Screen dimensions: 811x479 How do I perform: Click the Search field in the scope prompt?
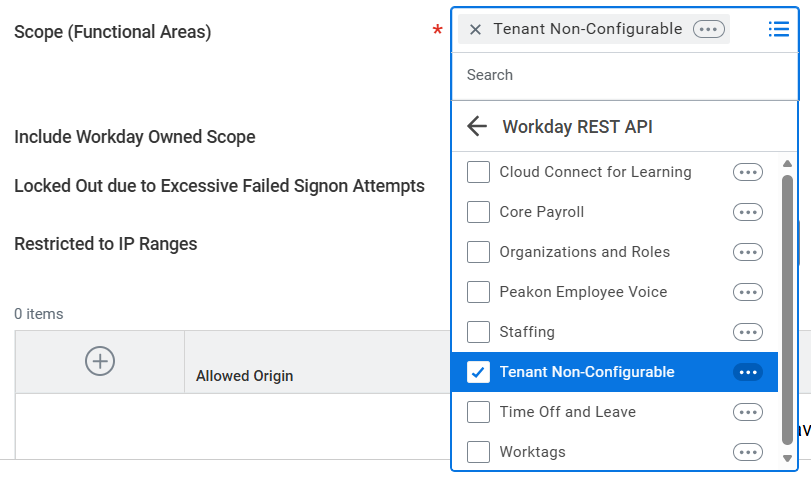coord(624,75)
